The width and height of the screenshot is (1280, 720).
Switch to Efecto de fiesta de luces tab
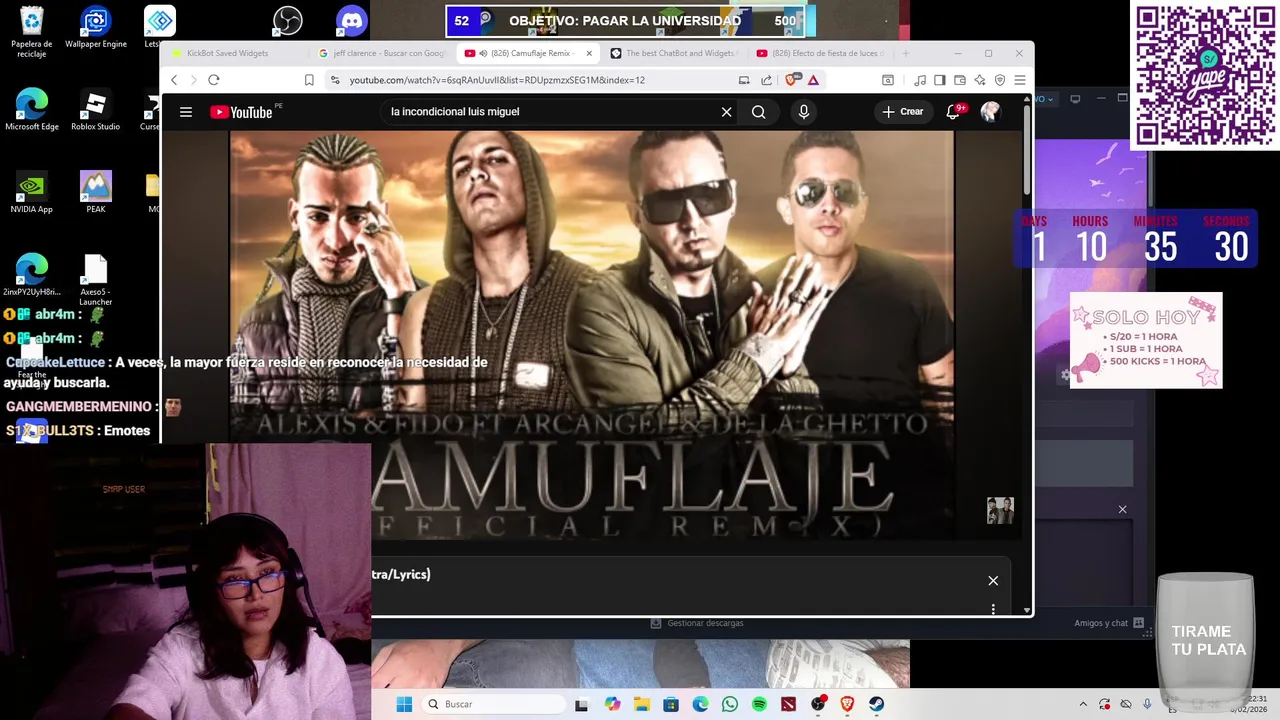(x=820, y=53)
